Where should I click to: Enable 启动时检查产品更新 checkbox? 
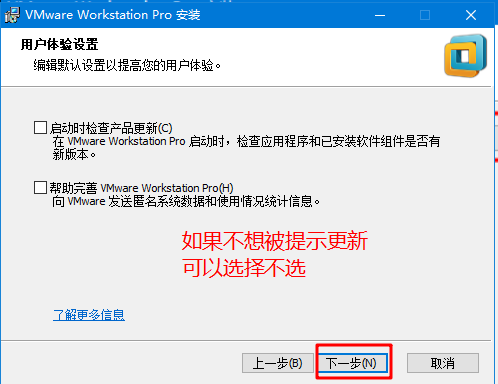click(x=40, y=128)
